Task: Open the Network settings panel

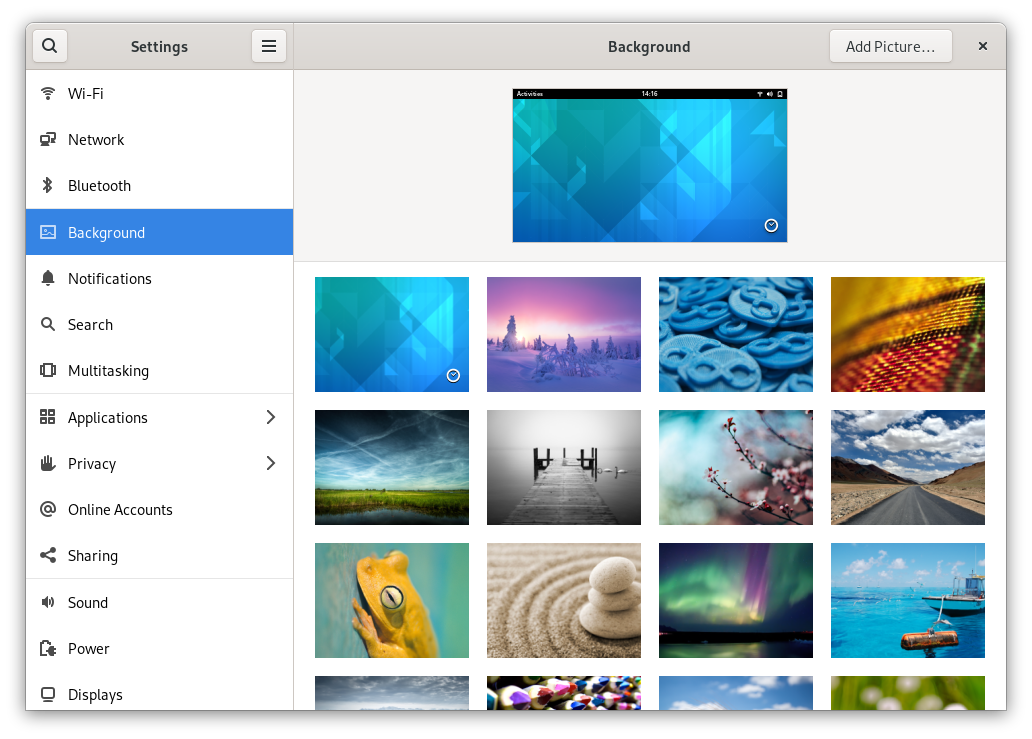Action: coord(96,140)
